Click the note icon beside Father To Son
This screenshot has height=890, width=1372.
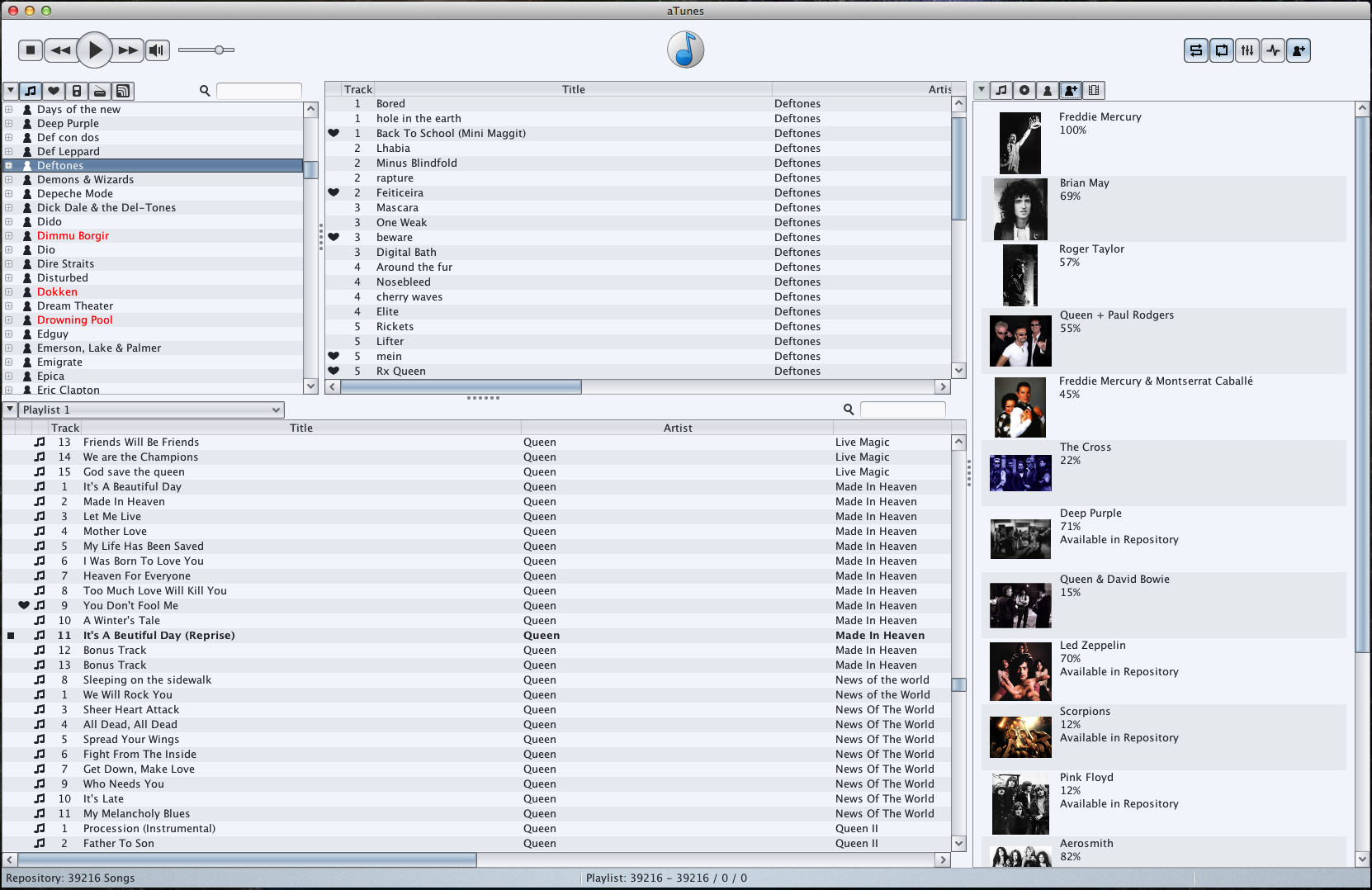pyautogui.click(x=40, y=844)
